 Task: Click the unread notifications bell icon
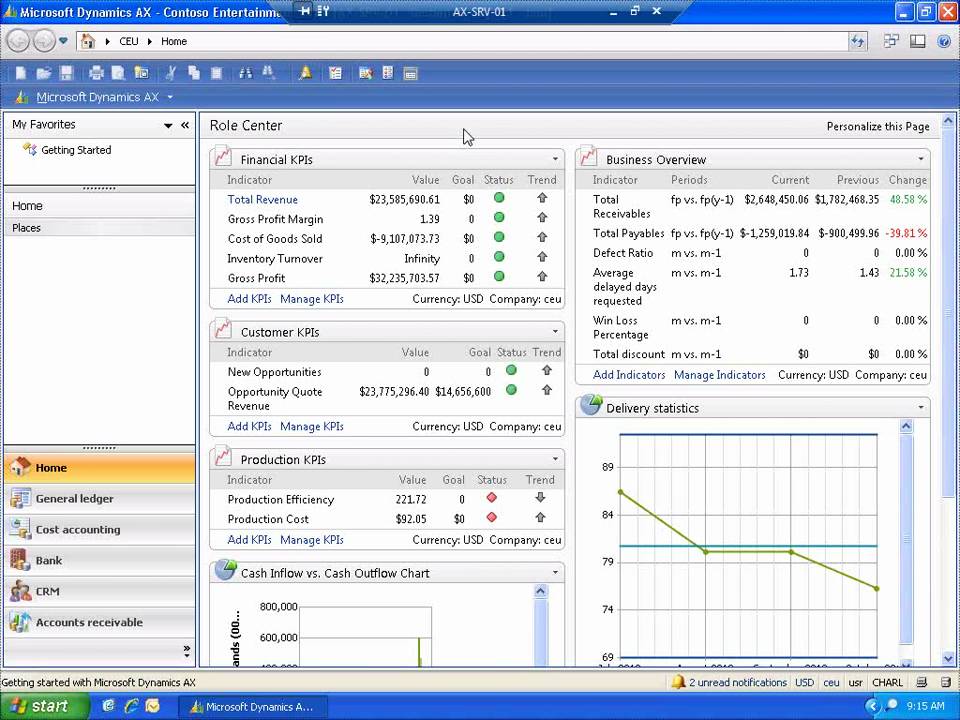tap(677, 682)
